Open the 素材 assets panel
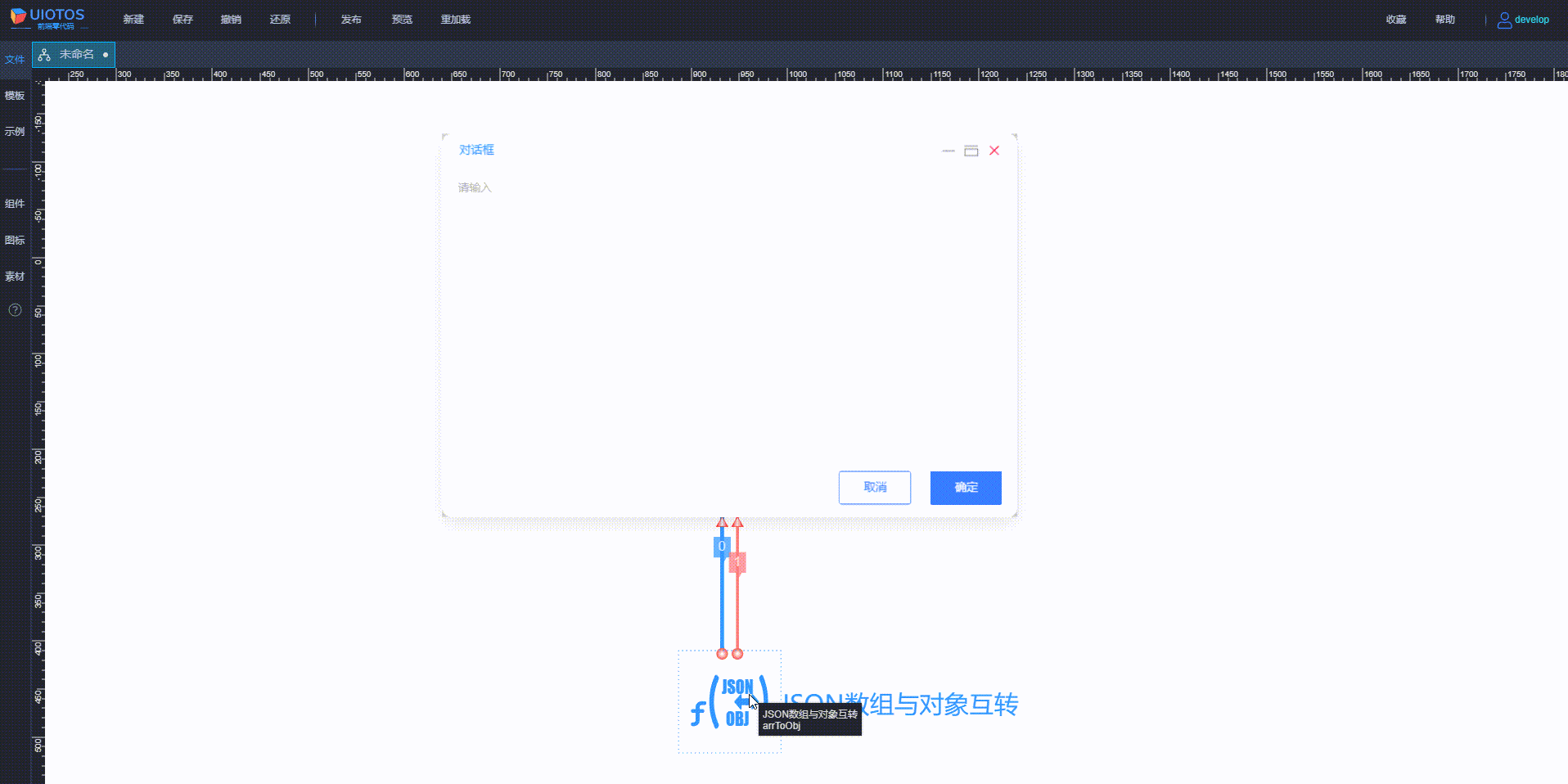 click(x=14, y=276)
